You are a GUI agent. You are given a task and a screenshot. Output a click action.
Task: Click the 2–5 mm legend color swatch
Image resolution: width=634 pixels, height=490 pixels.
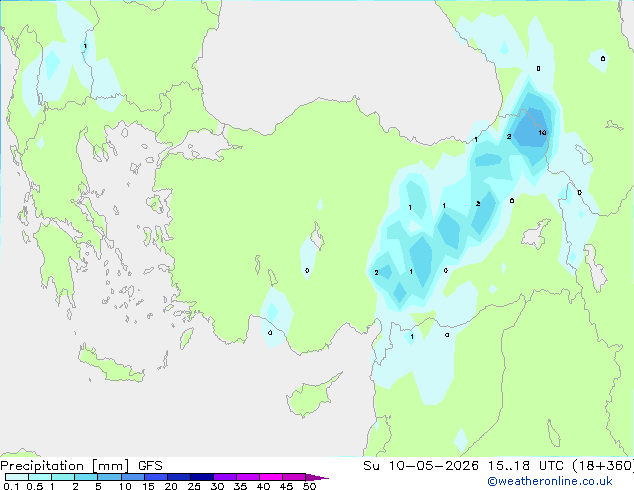86,477
